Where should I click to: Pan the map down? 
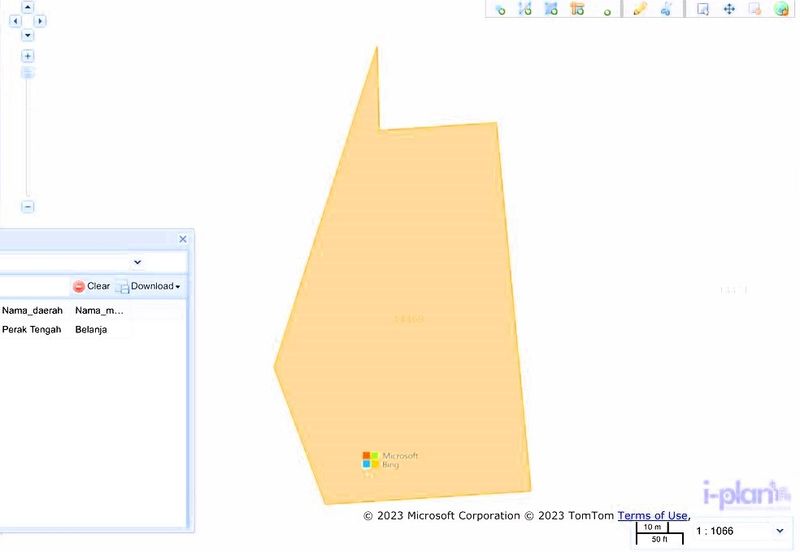tap(28, 35)
